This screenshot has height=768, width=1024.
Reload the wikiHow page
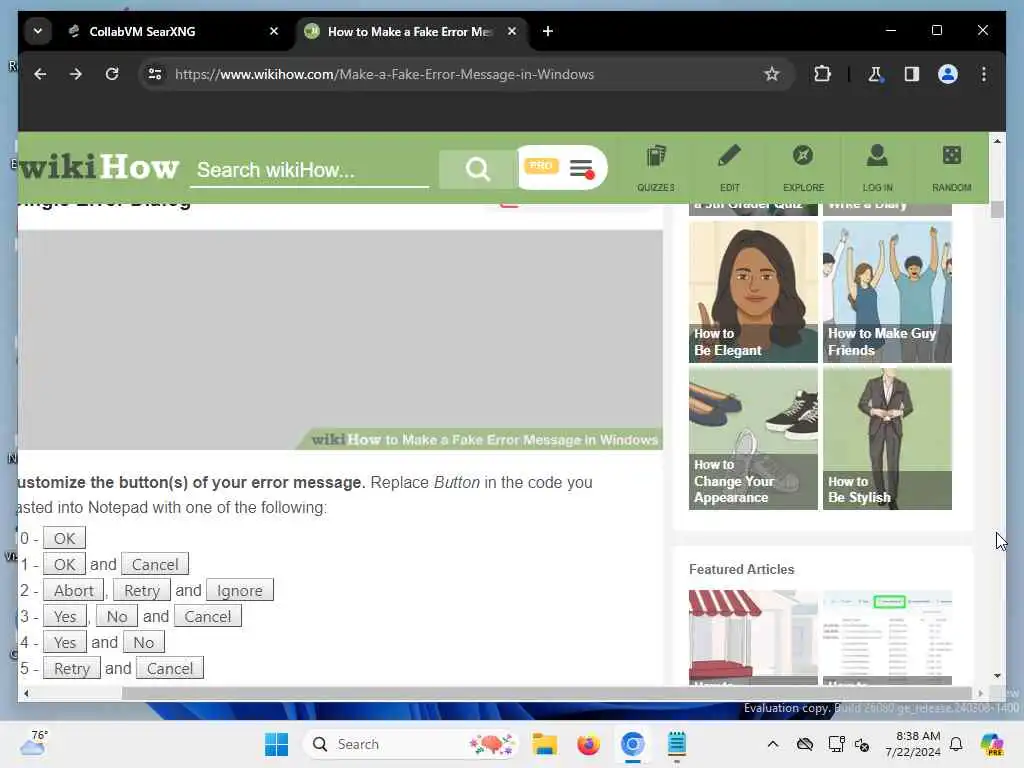point(112,74)
